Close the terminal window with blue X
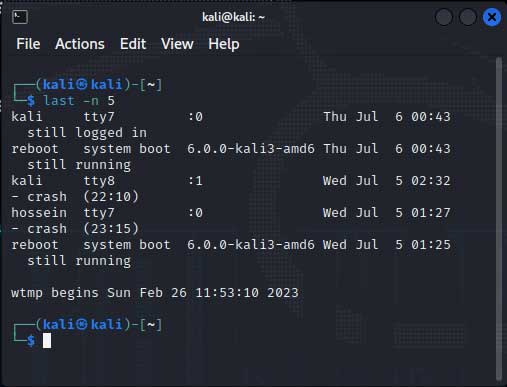 (492, 17)
